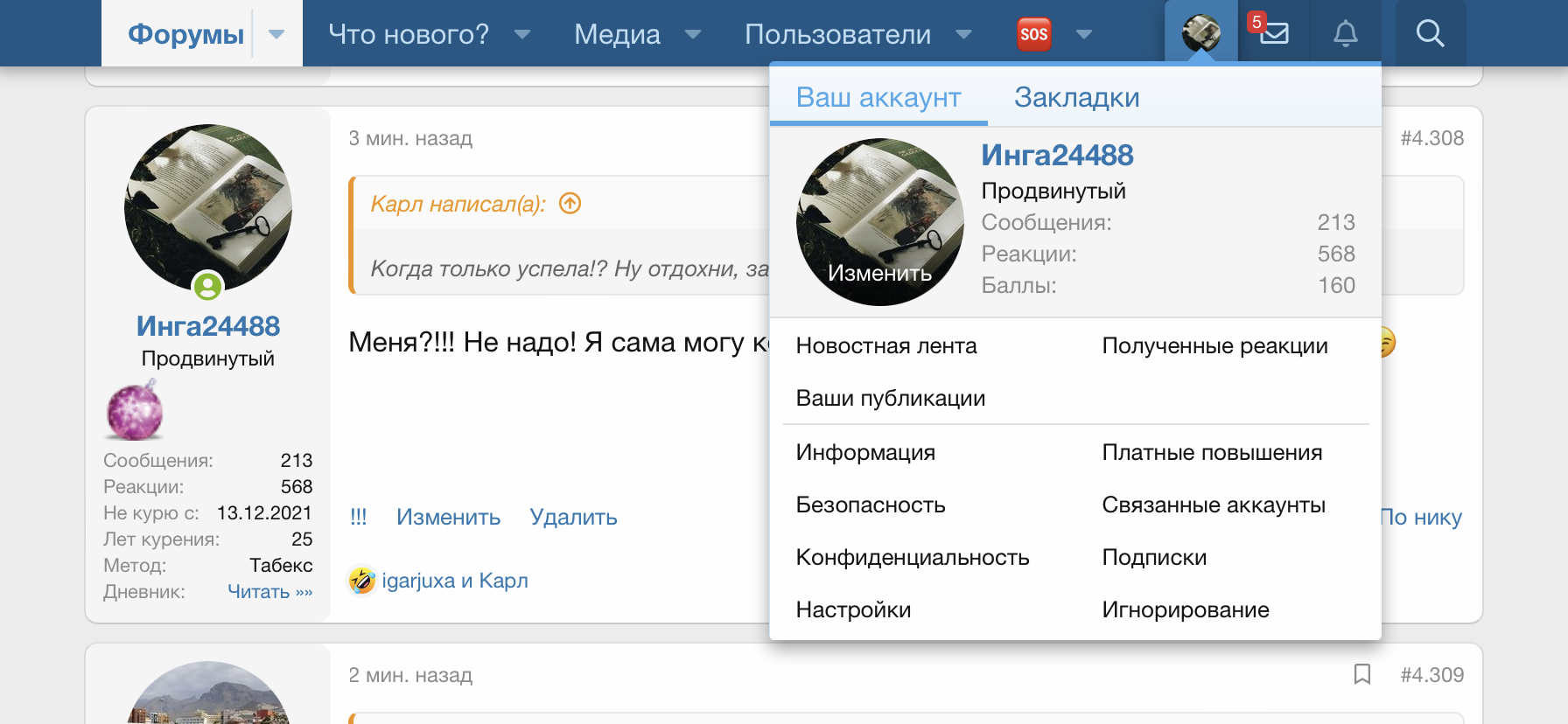Open inbox envelope with 5 unread
This screenshot has width=1568, height=724.
pyautogui.click(x=1273, y=33)
